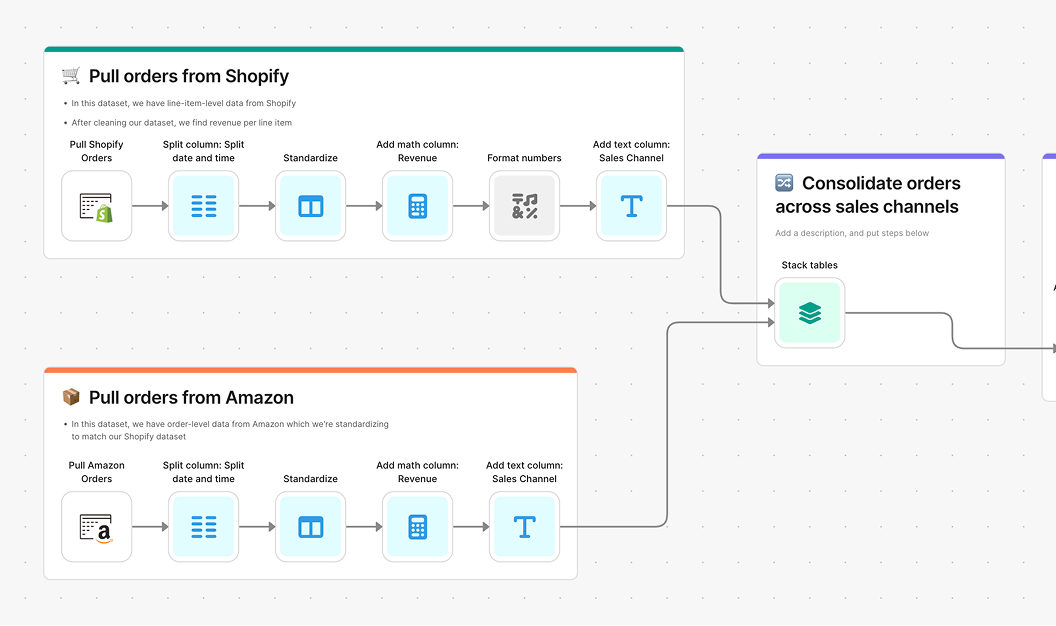
Task: Click orange header bar of Amazon section
Action: pyautogui.click(x=310, y=370)
